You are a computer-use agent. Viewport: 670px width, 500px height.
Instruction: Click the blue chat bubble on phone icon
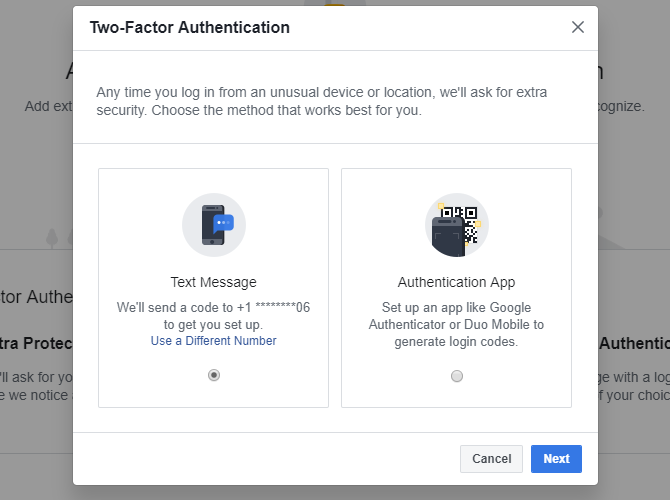(223, 223)
